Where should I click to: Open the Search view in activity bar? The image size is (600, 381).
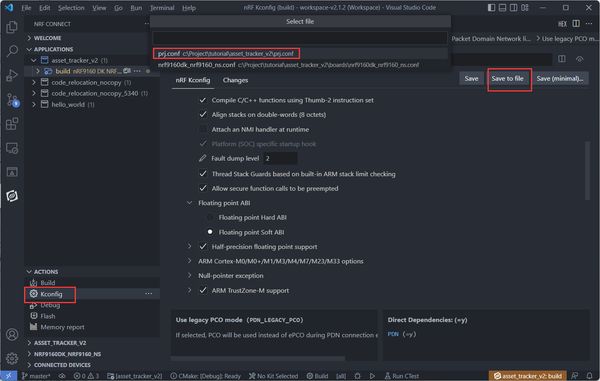click(12, 51)
